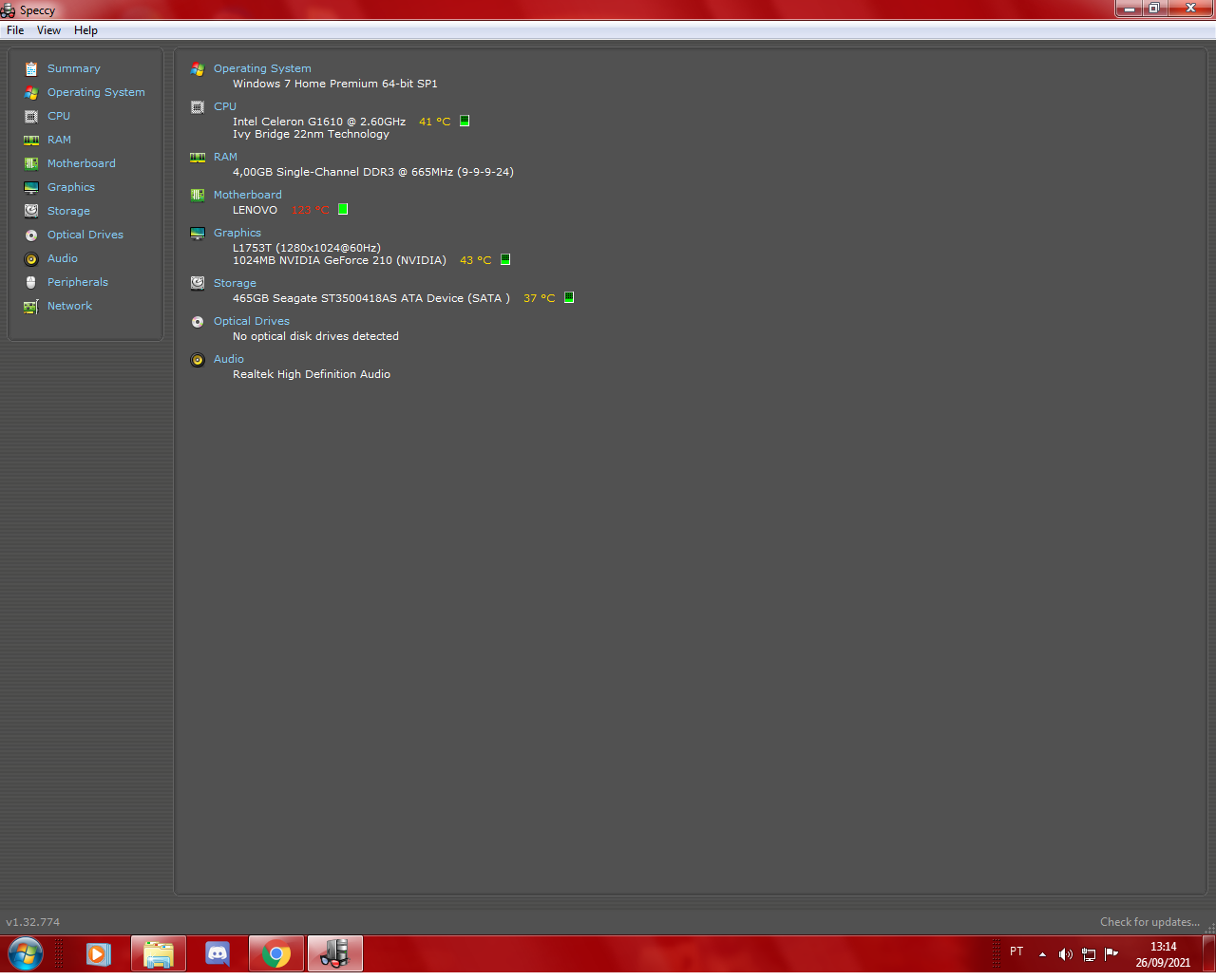This screenshot has height=980, width=1216.
Task: Click the RAM stick icon in sidebar
Action: [x=31, y=140]
